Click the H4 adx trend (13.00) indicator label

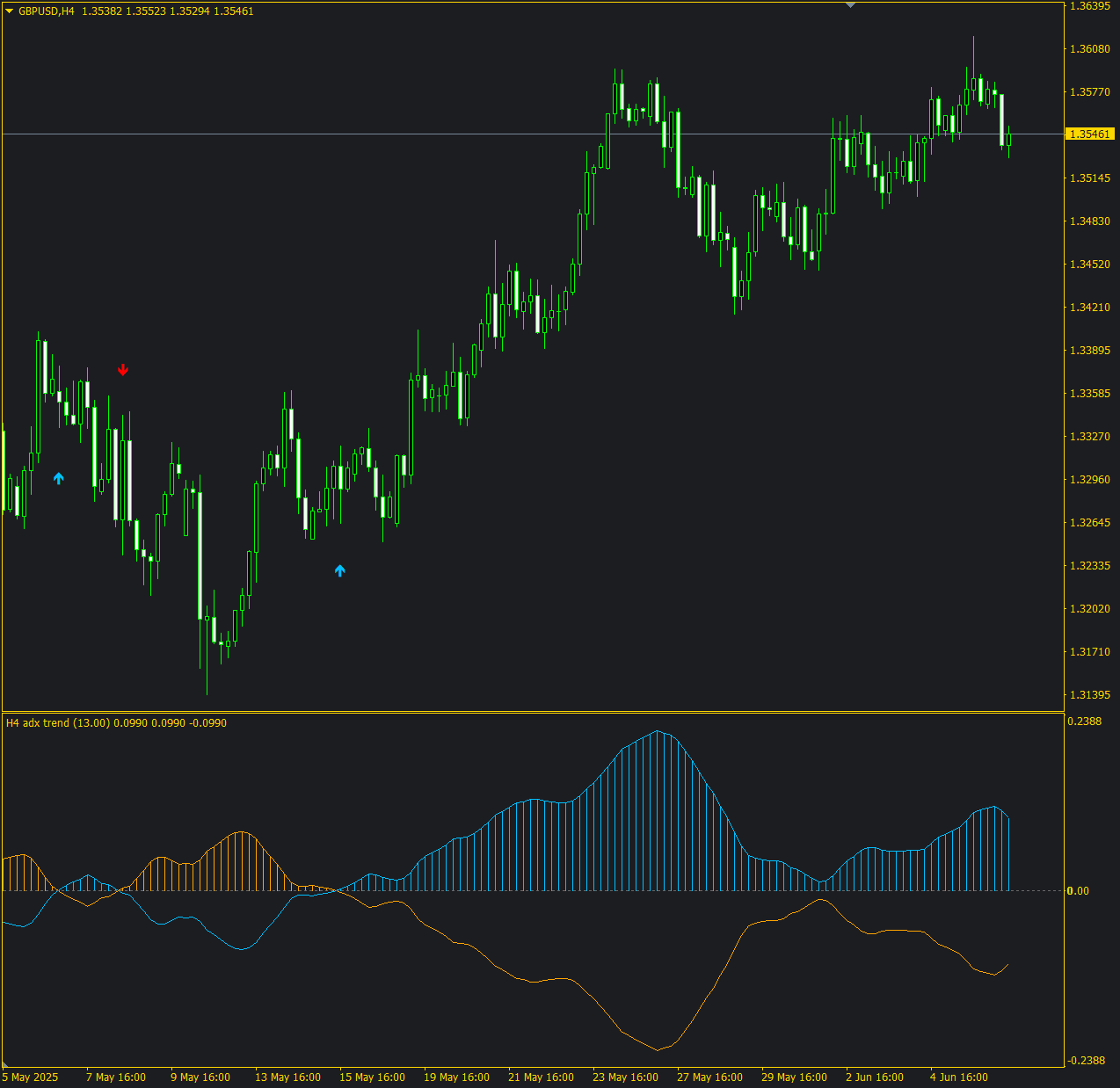point(58,723)
